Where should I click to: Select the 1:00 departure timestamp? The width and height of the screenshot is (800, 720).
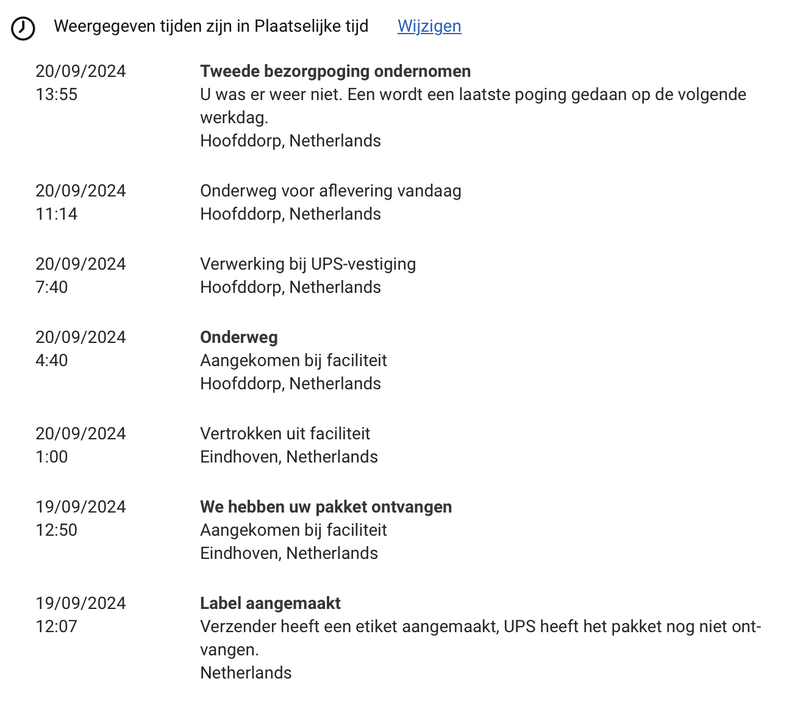52,457
